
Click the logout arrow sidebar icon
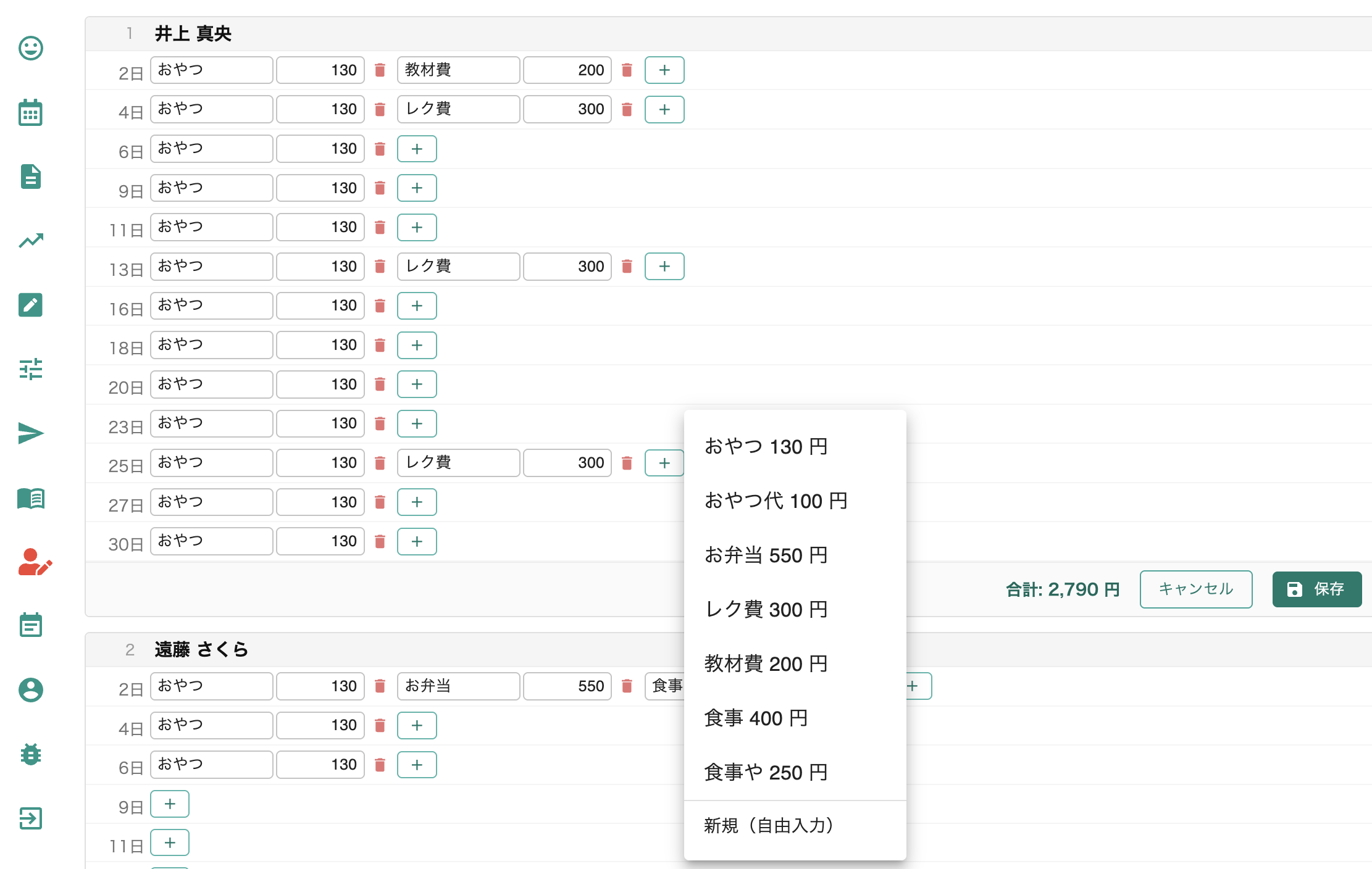30,818
